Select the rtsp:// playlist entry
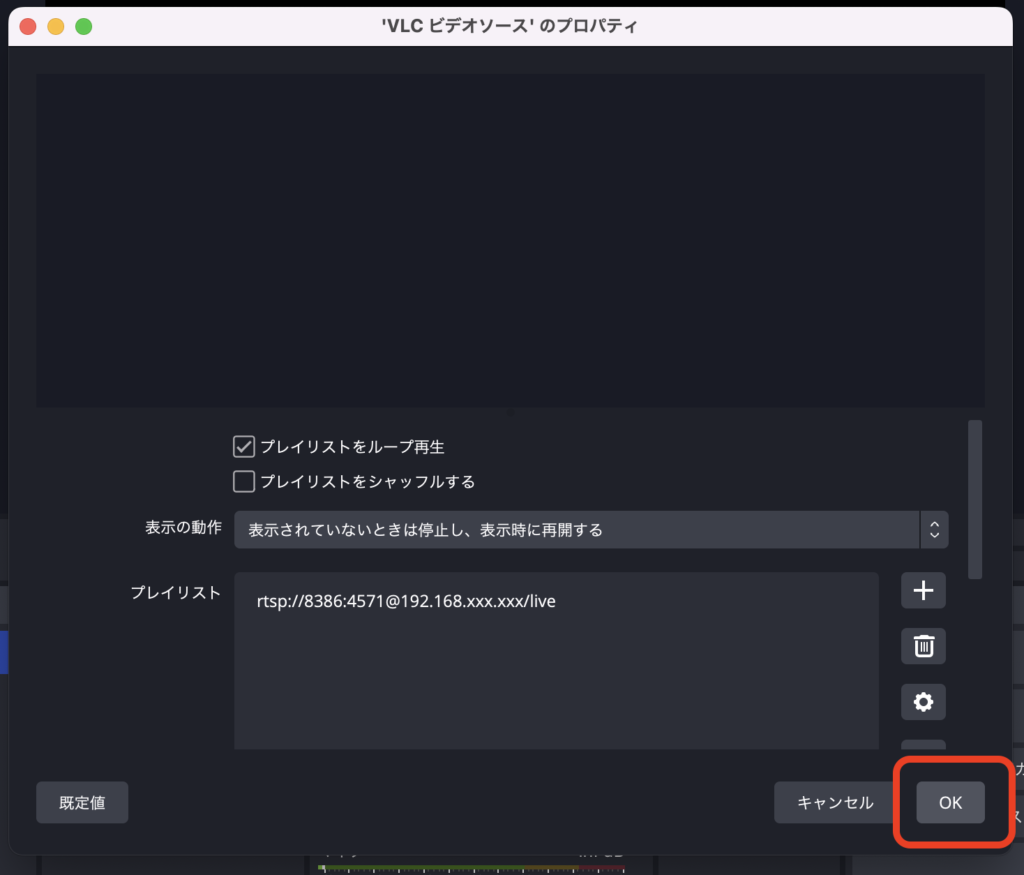This screenshot has height=875, width=1024. 406,601
